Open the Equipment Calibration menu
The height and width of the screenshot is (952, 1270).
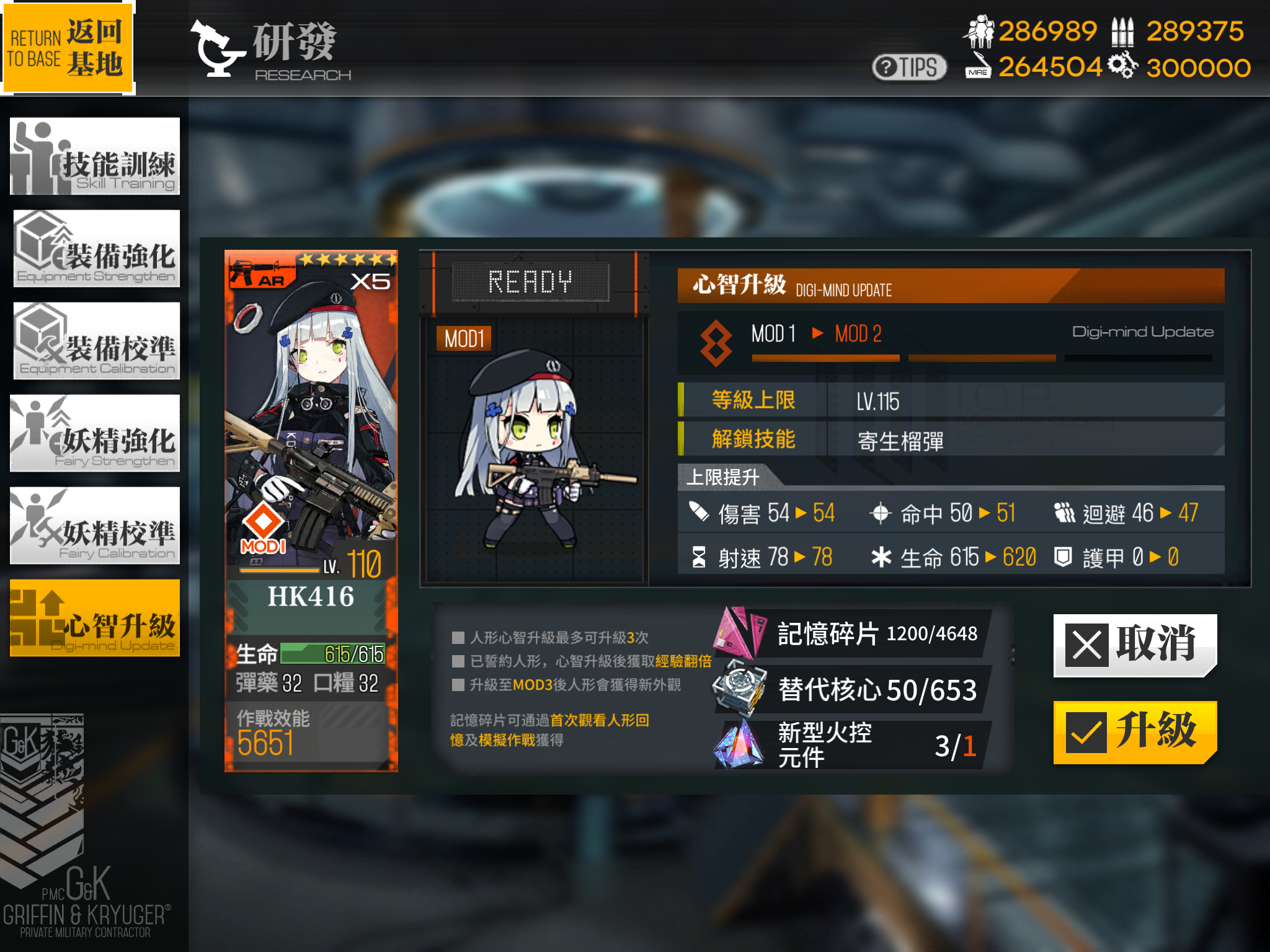pyautogui.click(x=97, y=340)
